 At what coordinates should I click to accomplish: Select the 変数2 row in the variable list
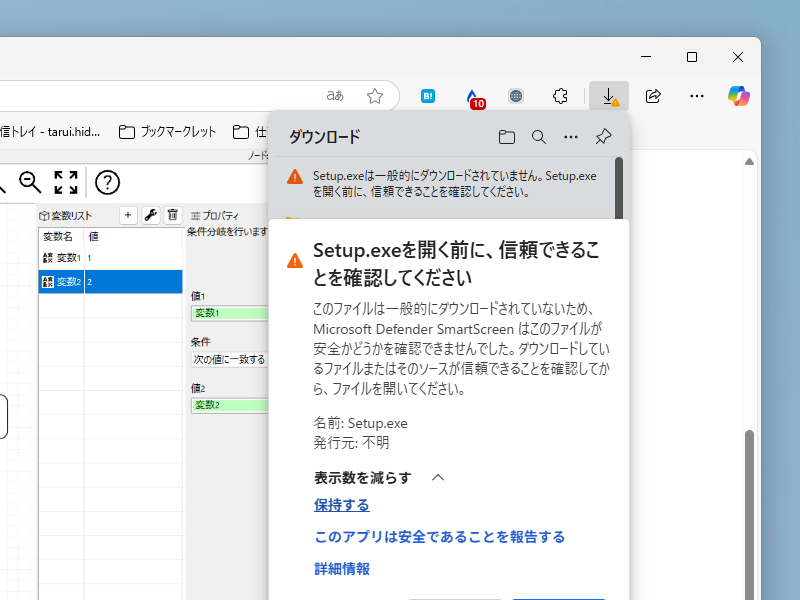click(110, 281)
